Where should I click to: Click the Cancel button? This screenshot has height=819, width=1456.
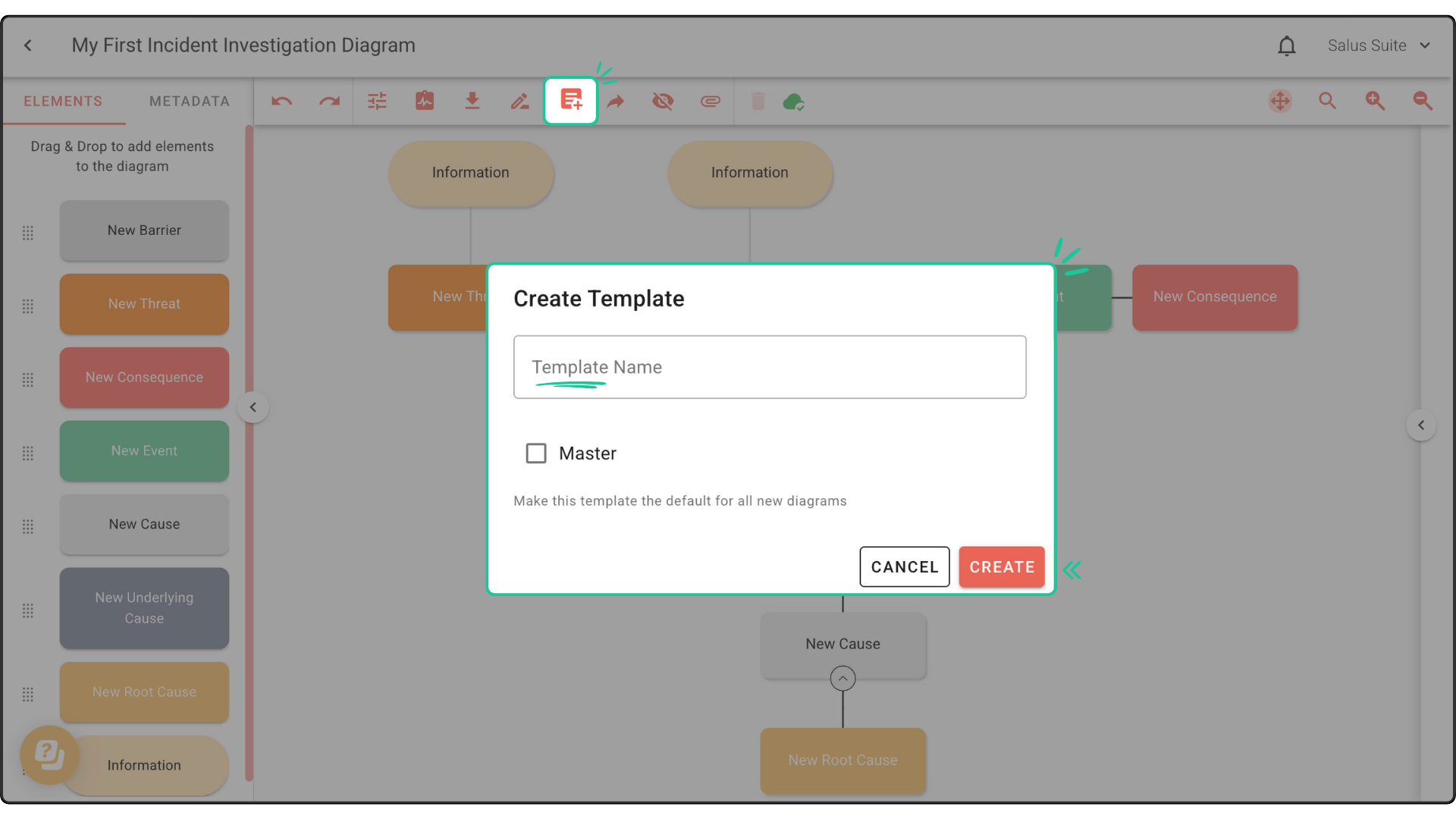(904, 566)
